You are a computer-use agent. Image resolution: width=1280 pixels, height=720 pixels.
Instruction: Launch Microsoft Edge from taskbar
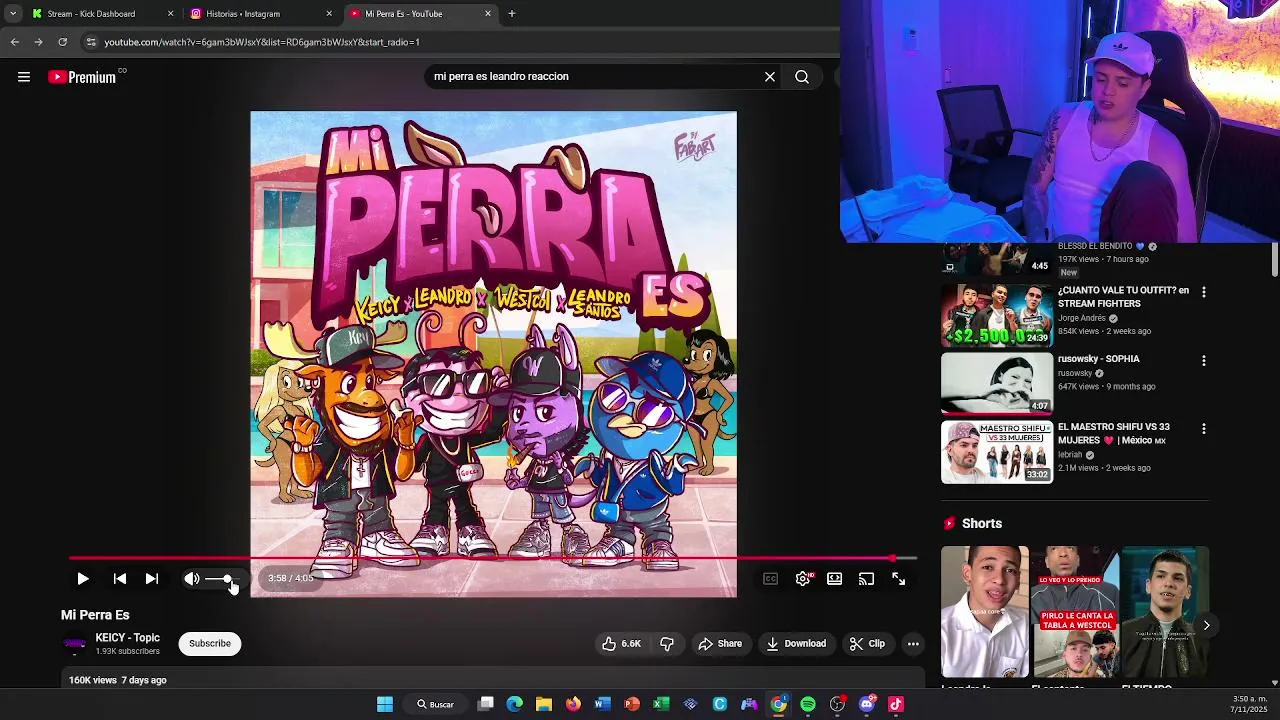[515, 704]
